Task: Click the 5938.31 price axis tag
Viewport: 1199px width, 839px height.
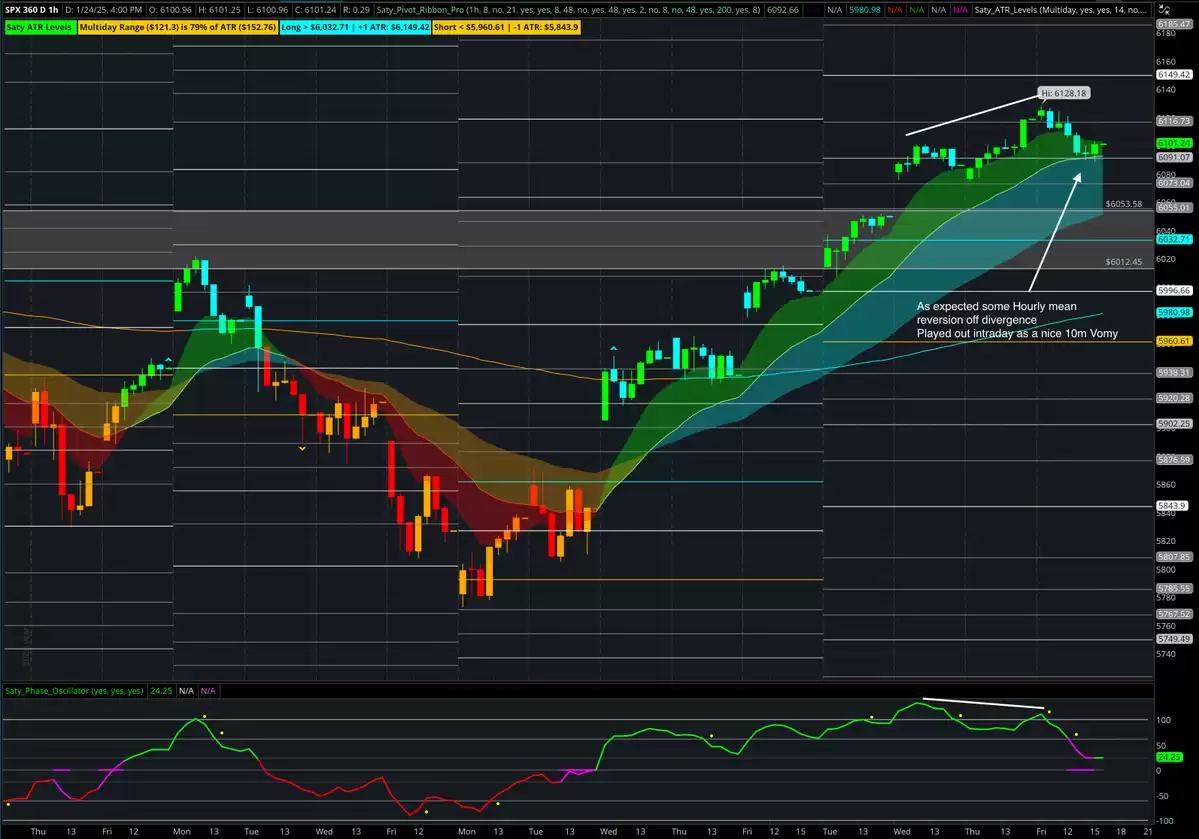Action: pos(1174,372)
